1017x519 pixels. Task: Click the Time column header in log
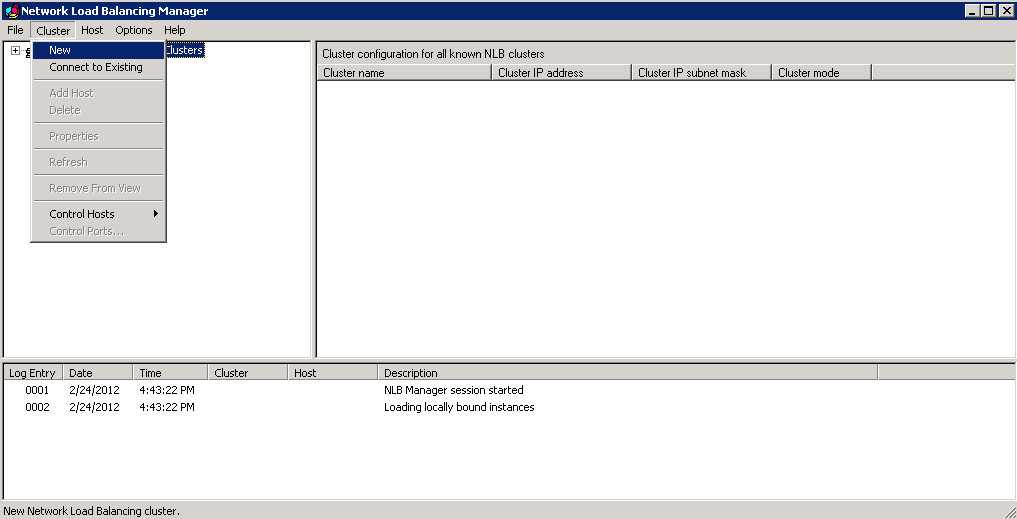tap(171, 372)
